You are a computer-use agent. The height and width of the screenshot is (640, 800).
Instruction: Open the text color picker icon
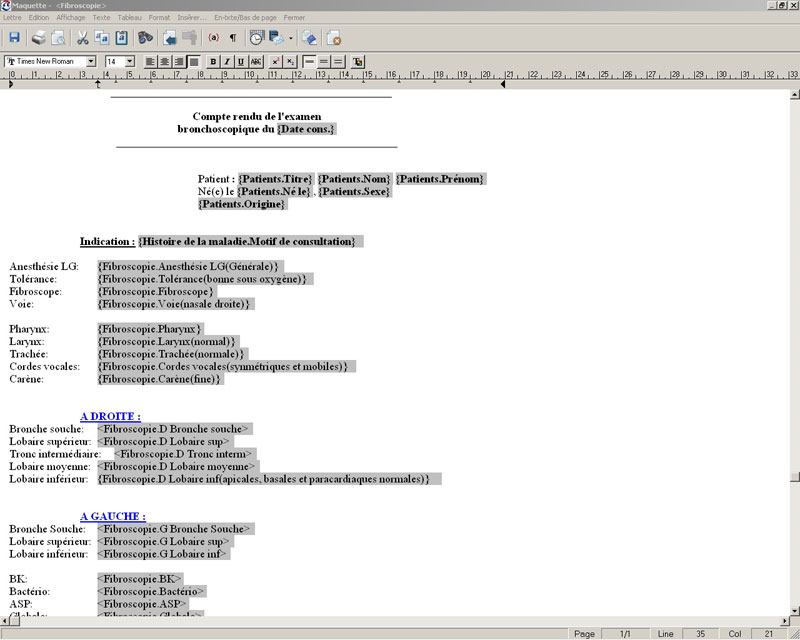pyautogui.click(x=358, y=62)
